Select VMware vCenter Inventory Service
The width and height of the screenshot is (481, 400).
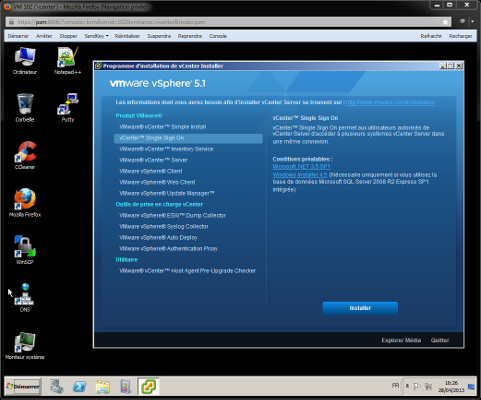point(166,149)
